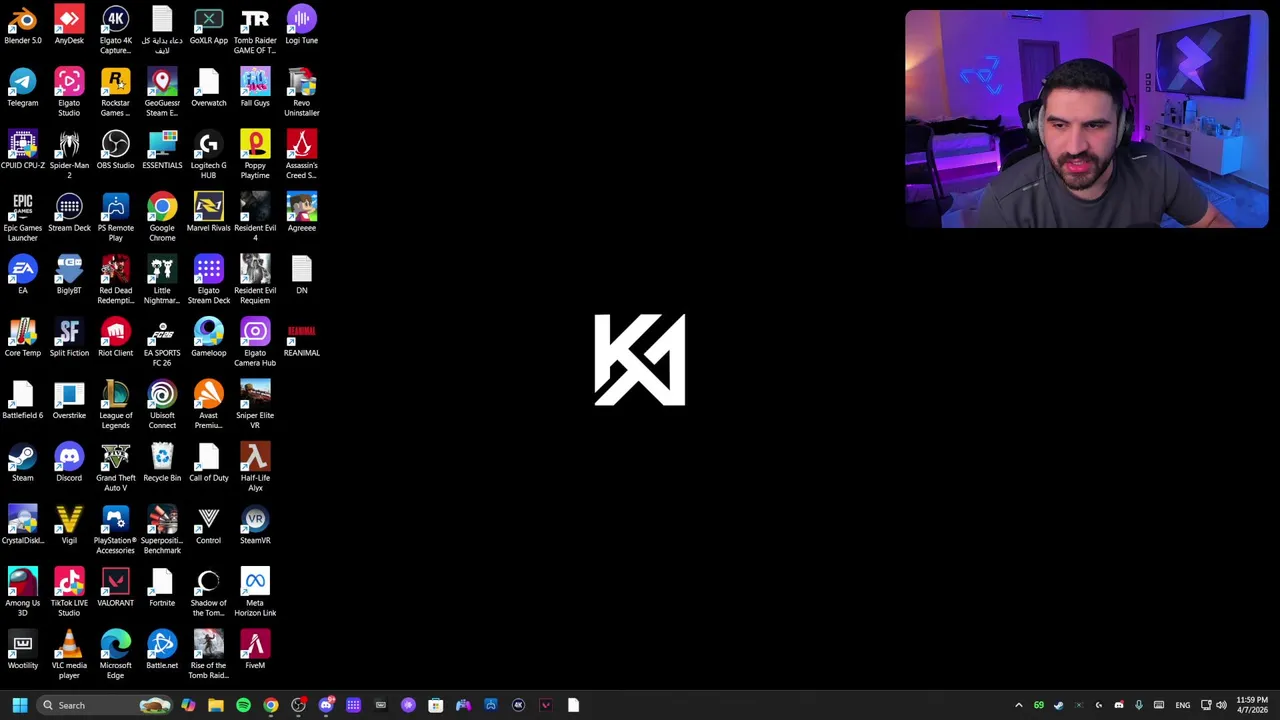Image resolution: width=1280 pixels, height=720 pixels.
Task: Open Spotify from the taskbar
Action: pos(243,705)
